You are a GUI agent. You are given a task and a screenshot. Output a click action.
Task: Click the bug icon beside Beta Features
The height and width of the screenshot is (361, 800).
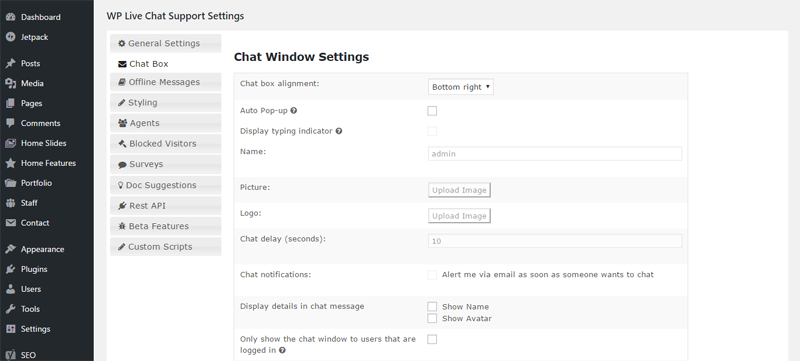point(121,226)
